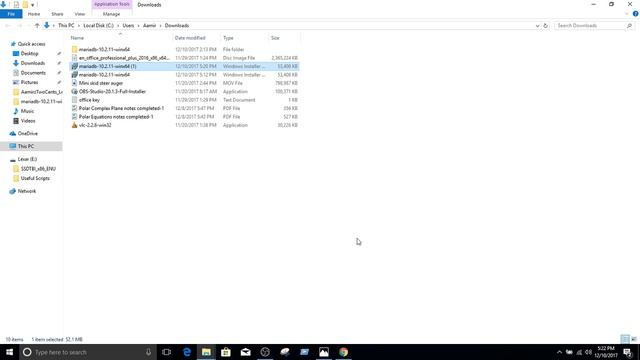Sort files by the Name column header
Image resolution: width=640 pixels, height=360 pixels.
[120, 38]
